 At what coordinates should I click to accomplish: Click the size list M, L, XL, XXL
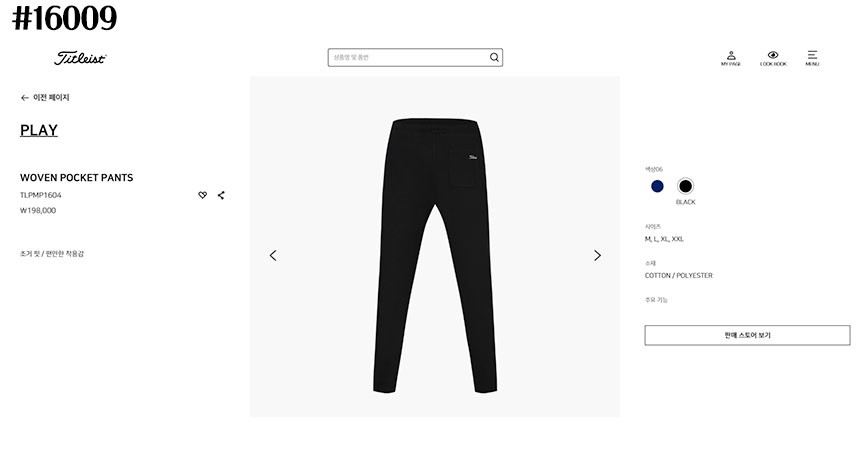pos(664,239)
